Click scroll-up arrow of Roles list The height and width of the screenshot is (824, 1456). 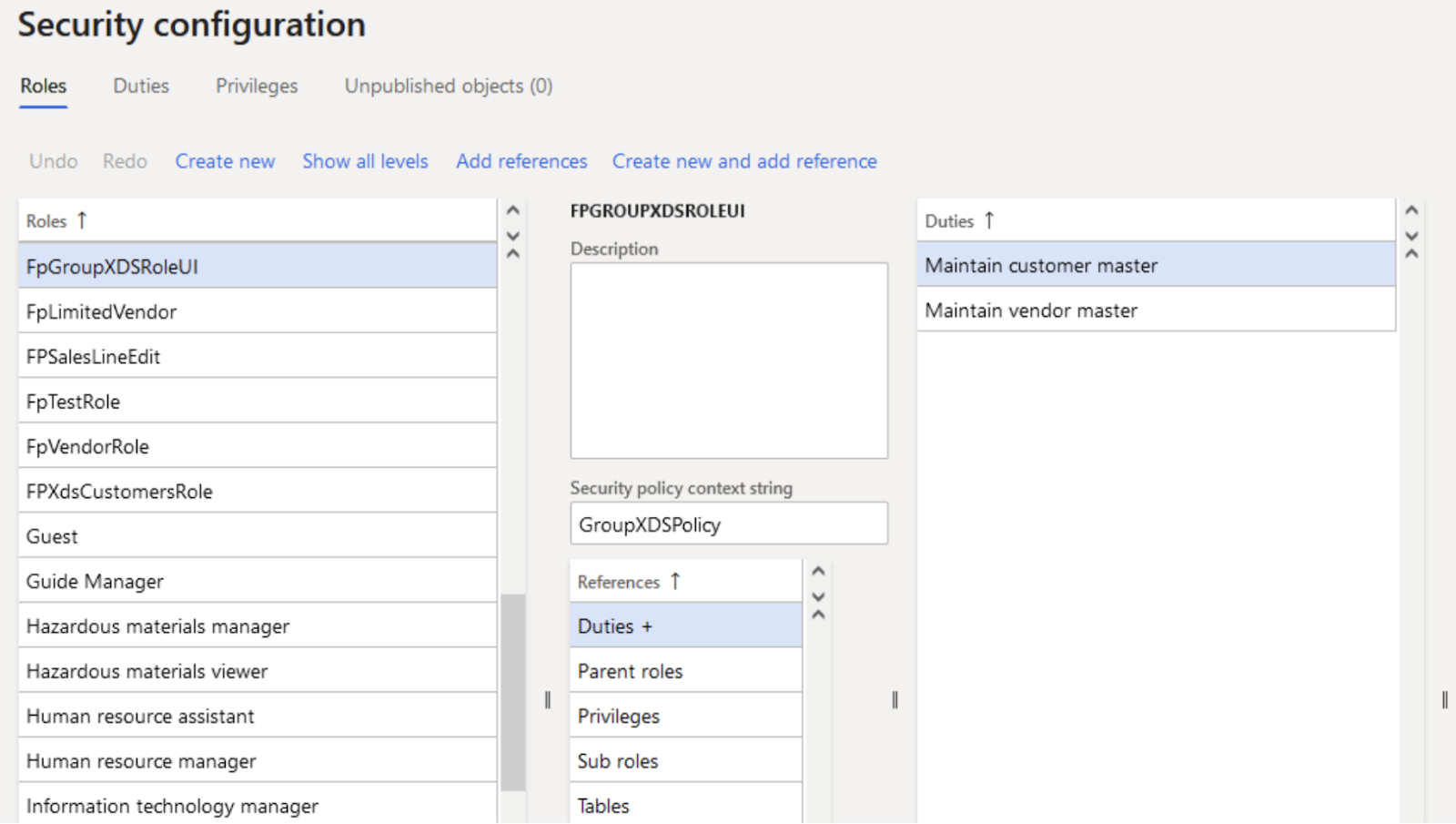(x=513, y=210)
